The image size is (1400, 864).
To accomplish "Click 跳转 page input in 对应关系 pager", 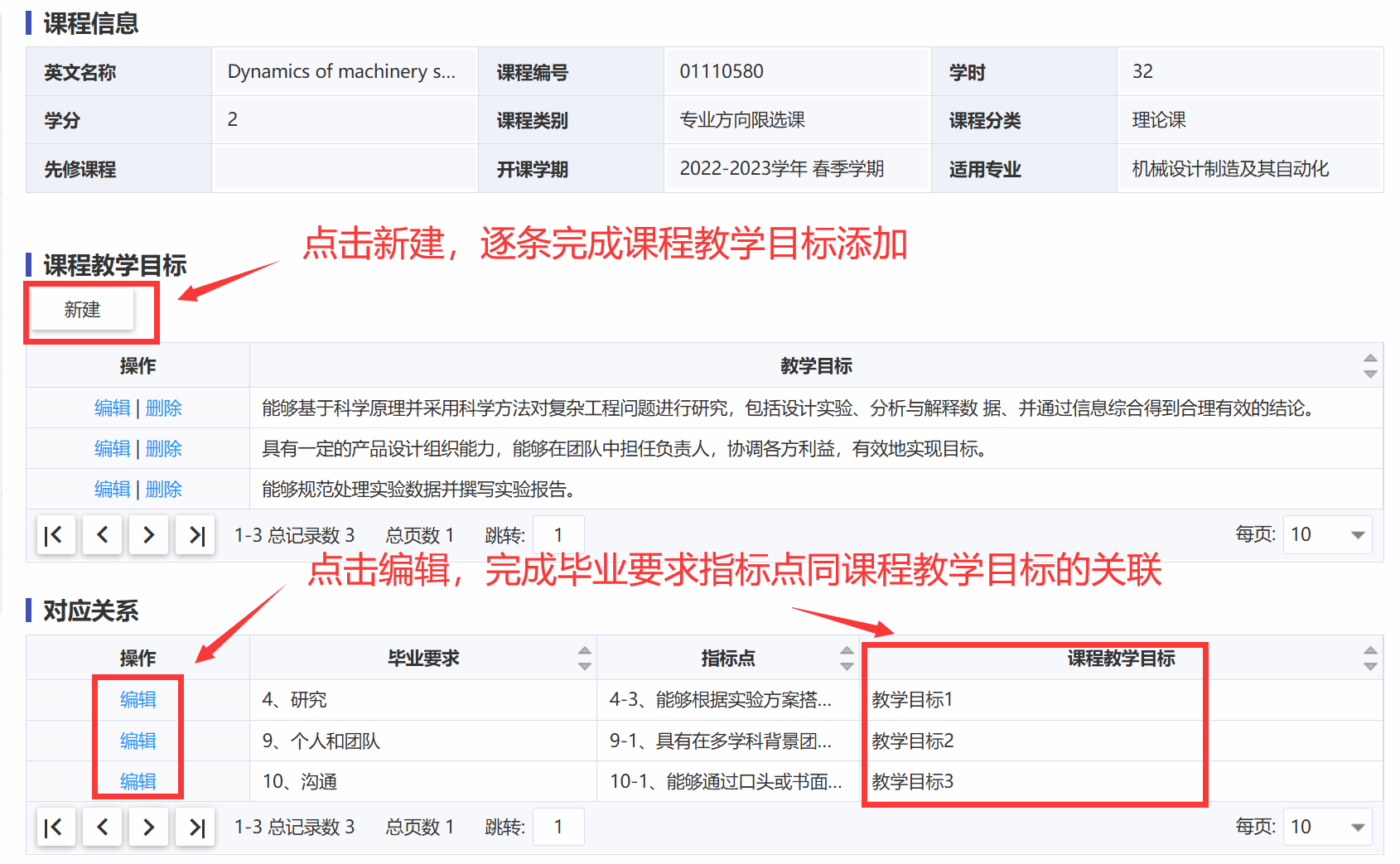I will (558, 827).
